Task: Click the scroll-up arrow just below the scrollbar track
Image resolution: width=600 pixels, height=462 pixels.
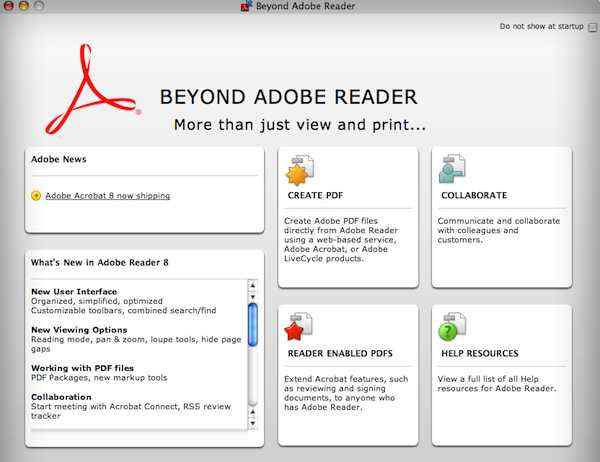Action: 253,412
